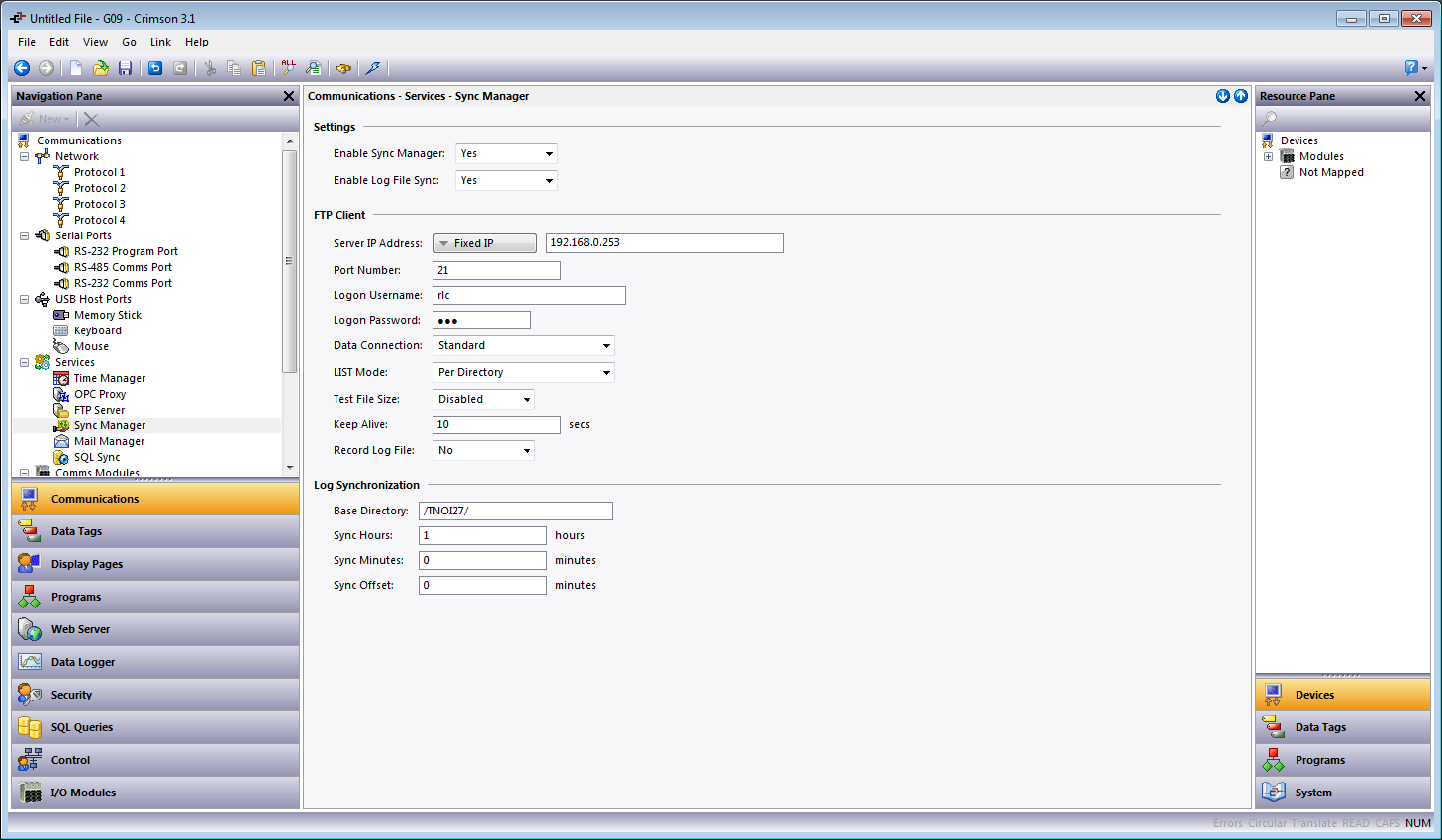Select Mail Manager in the tree

point(109,441)
